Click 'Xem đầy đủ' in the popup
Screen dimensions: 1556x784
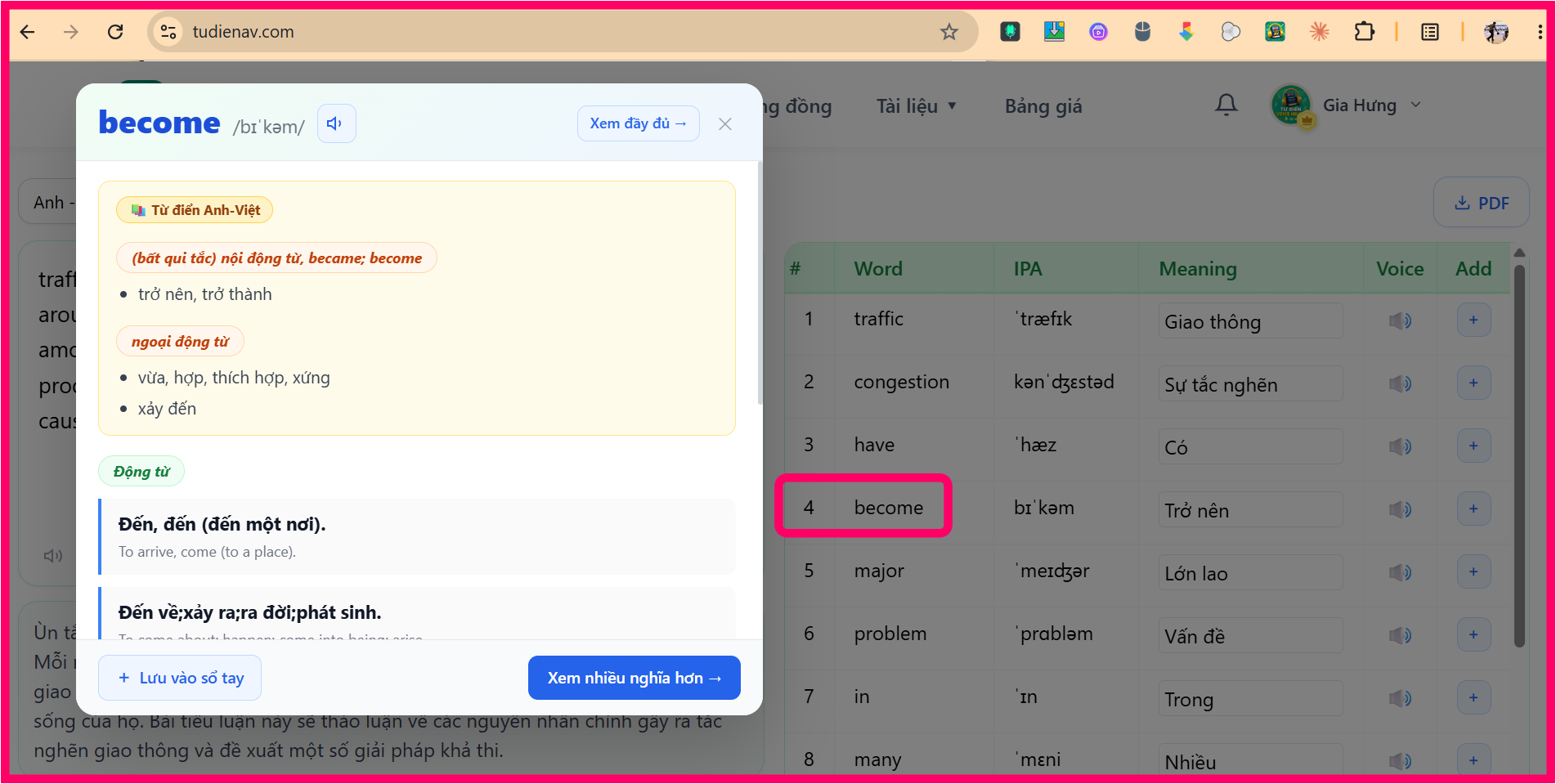coord(638,123)
